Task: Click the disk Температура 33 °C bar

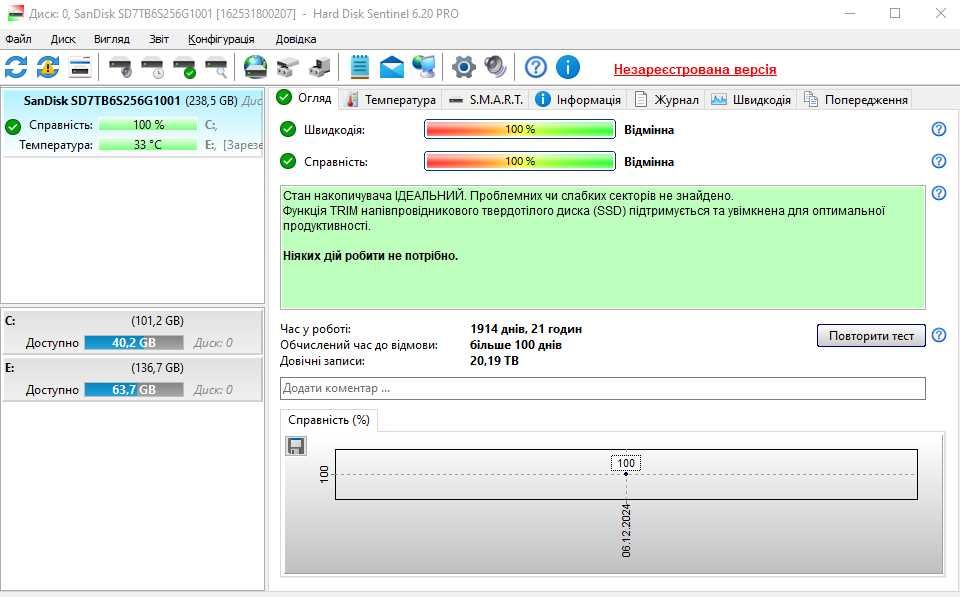Action: [x=148, y=145]
